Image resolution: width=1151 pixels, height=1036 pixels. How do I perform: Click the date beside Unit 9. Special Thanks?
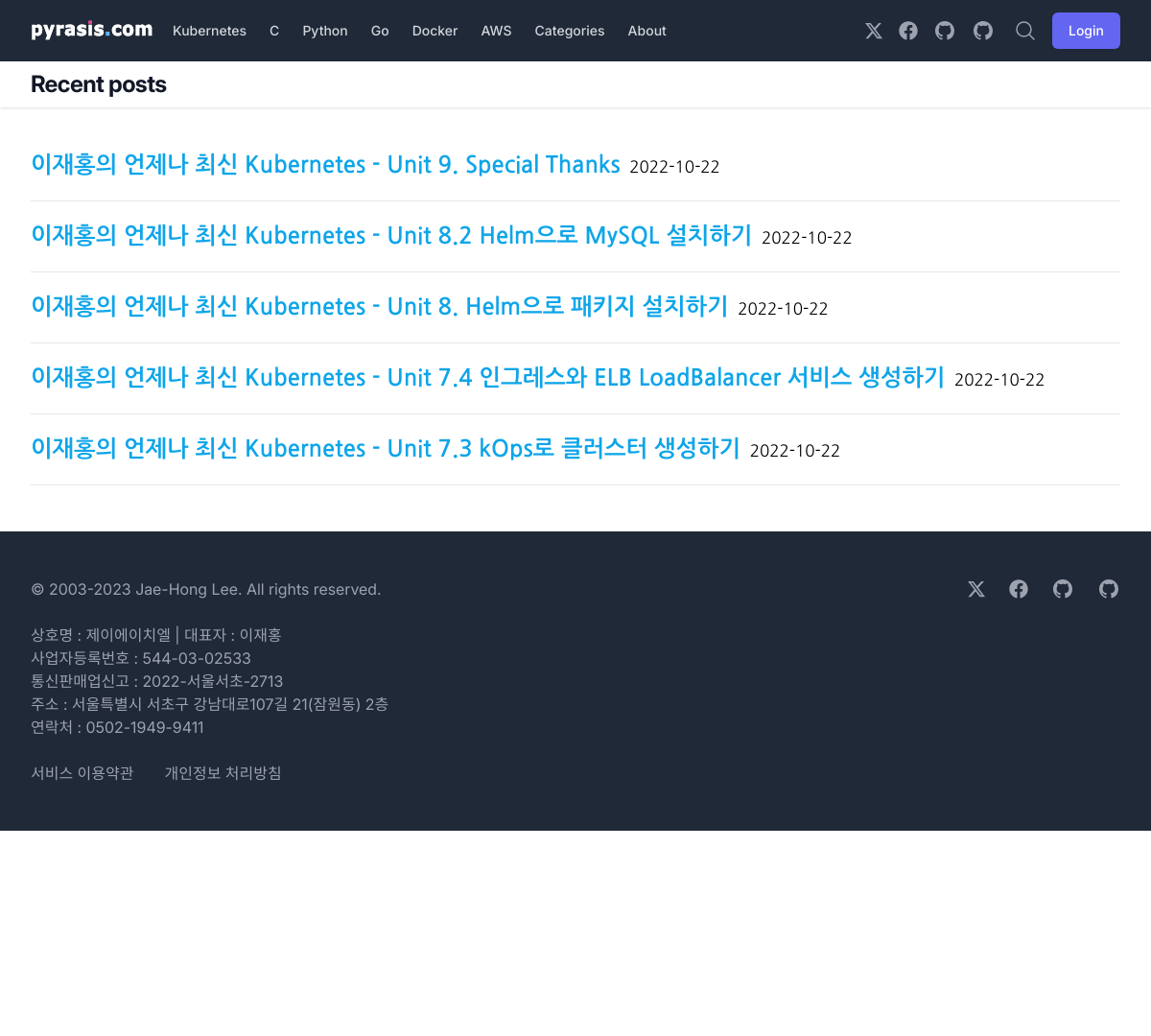point(674,167)
